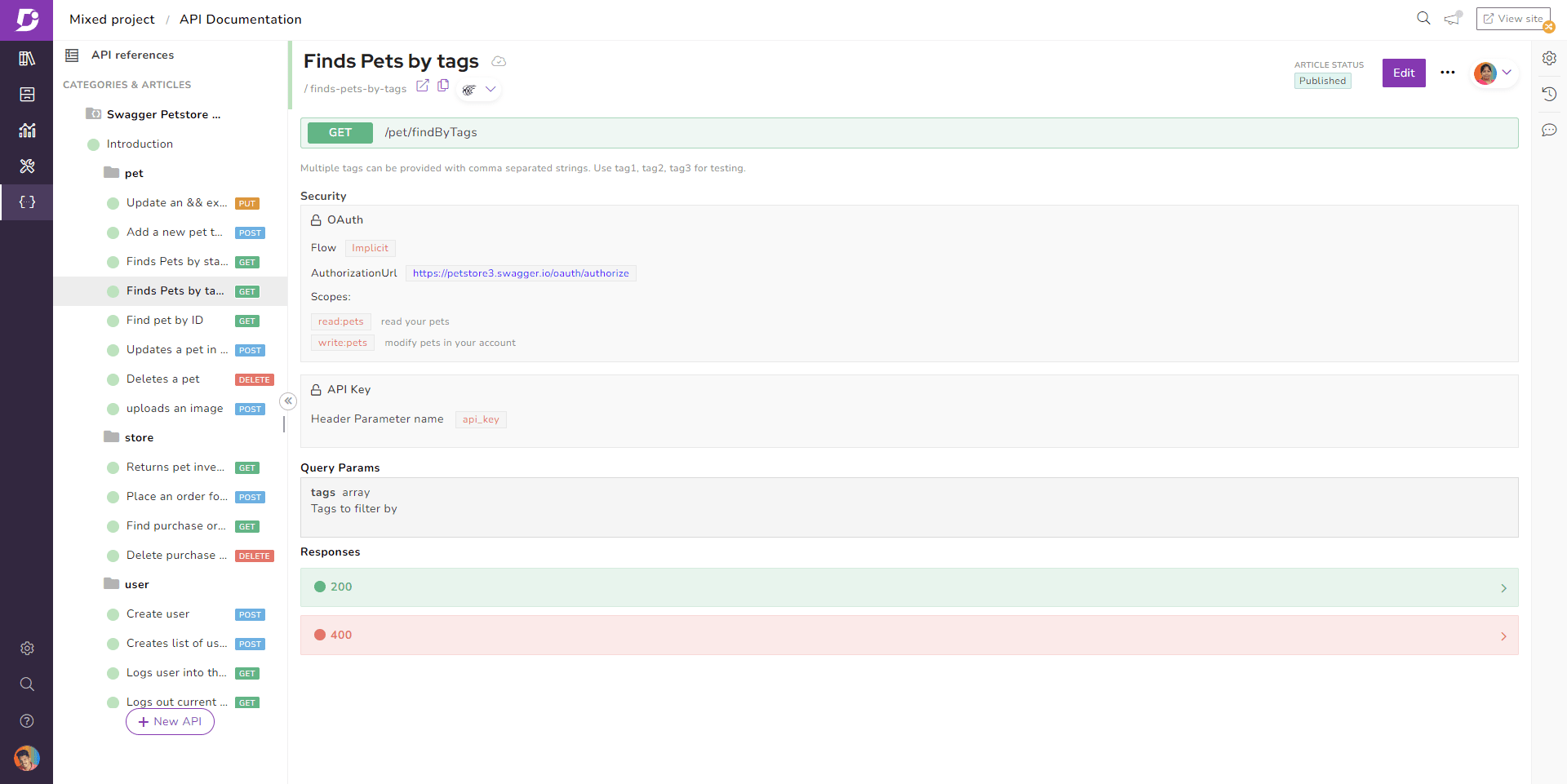Open article in new tab via external link icon

422,86
